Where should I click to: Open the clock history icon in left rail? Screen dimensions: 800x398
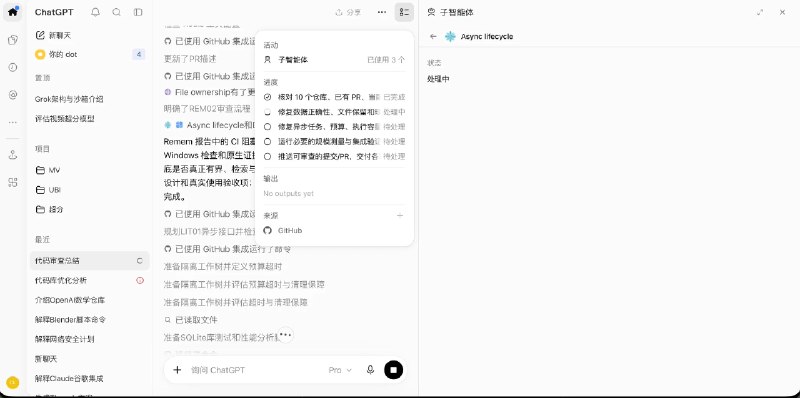[x=13, y=67]
